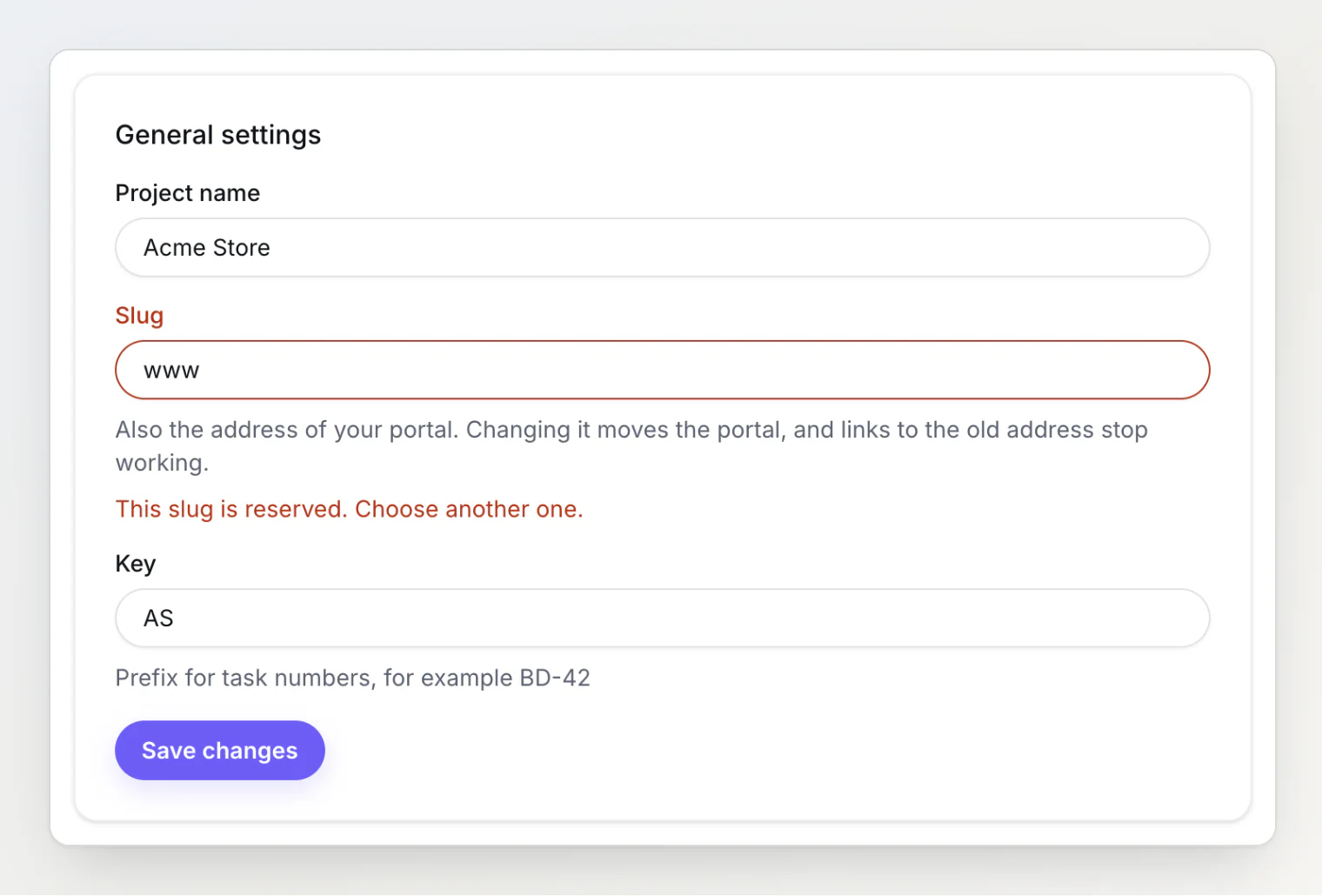Click the "Prefix for task numbers" hint text
Viewport: 1322px width, 896px height.
[353, 678]
